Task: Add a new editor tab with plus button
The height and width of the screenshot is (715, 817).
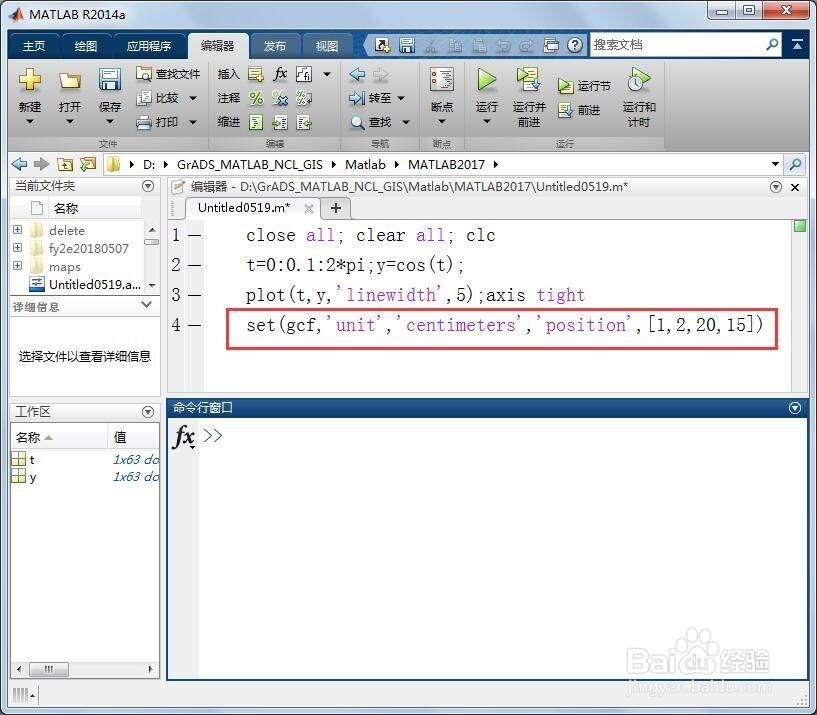Action: tap(336, 208)
